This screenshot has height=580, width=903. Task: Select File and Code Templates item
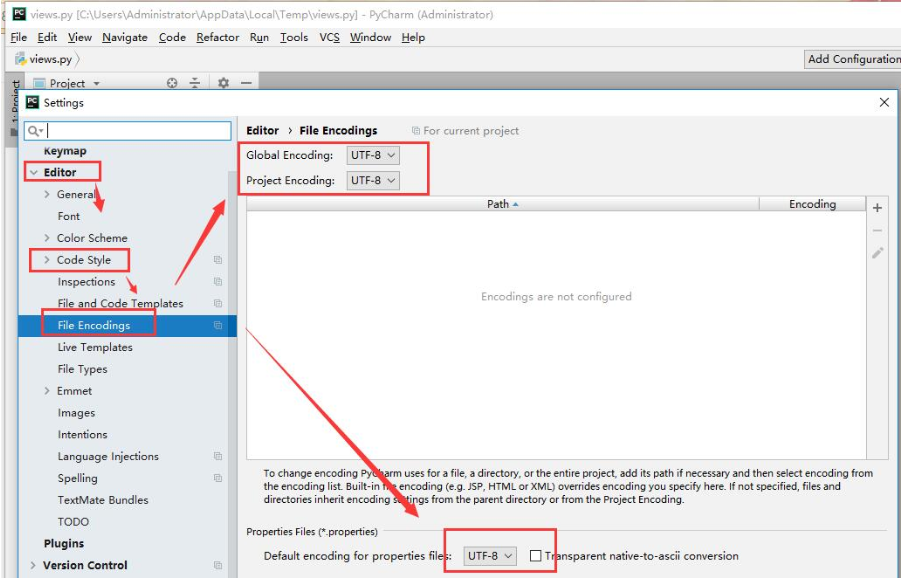(x=120, y=304)
